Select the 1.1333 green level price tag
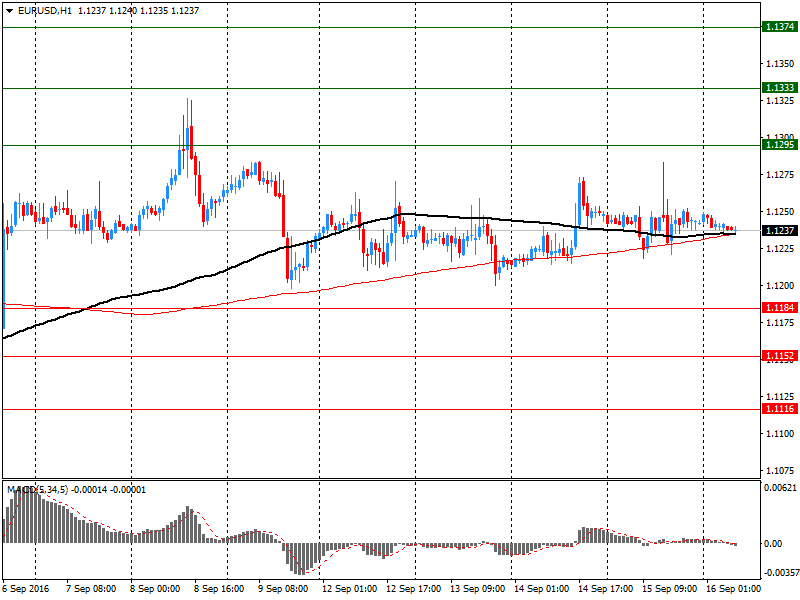This screenshot has height=600, width=800. (x=780, y=88)
